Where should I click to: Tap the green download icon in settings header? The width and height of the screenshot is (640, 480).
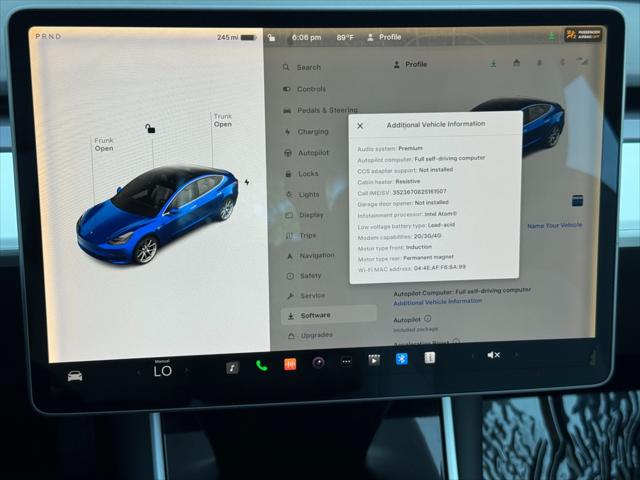point(493,63)
